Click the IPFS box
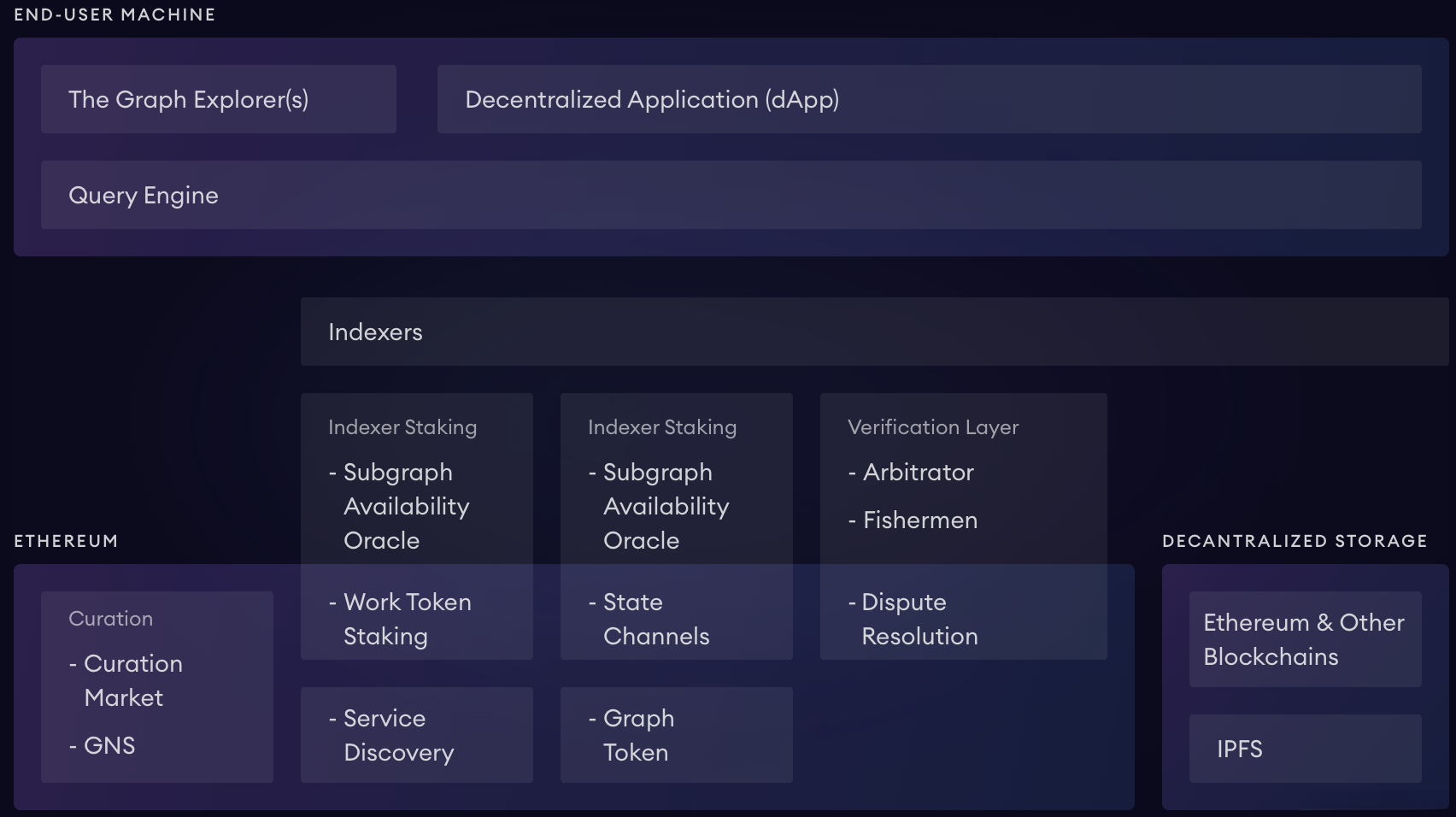Image resolution: width=1456 pixels, height=817 pixels. [x=1305, y=749]
